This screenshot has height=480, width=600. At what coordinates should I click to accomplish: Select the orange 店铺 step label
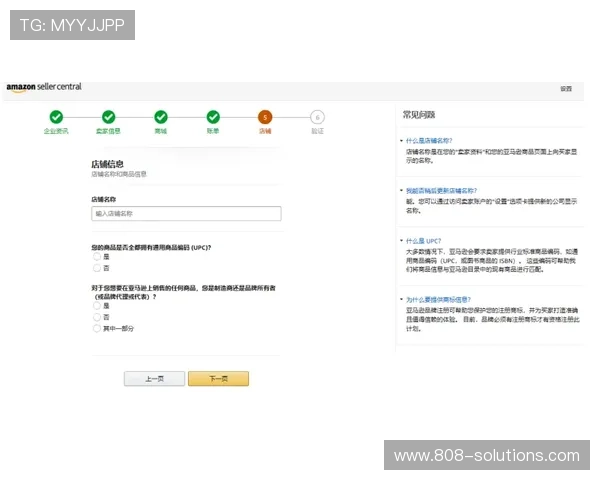pyautogui.click(x=265, y=131)
